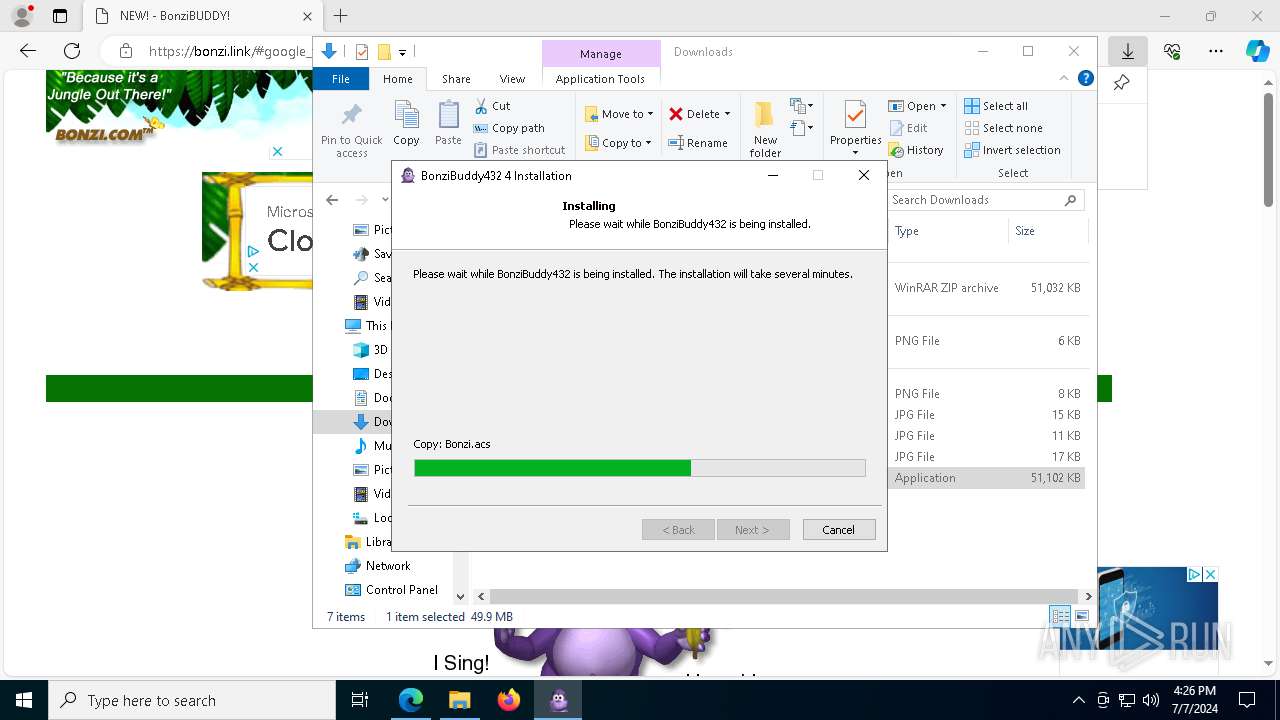Switch to the Share ribbon tab

pyautogui.click(x=456, y=79)
